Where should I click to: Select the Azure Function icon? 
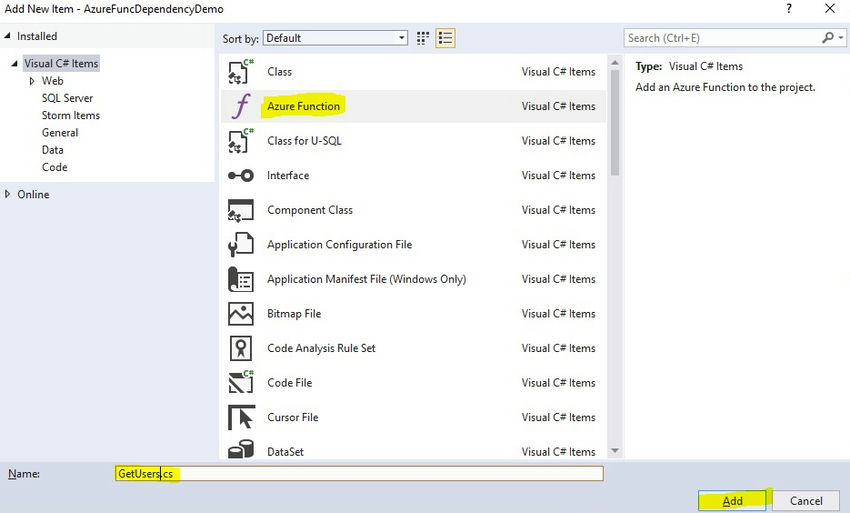click(x=241, y=106)
